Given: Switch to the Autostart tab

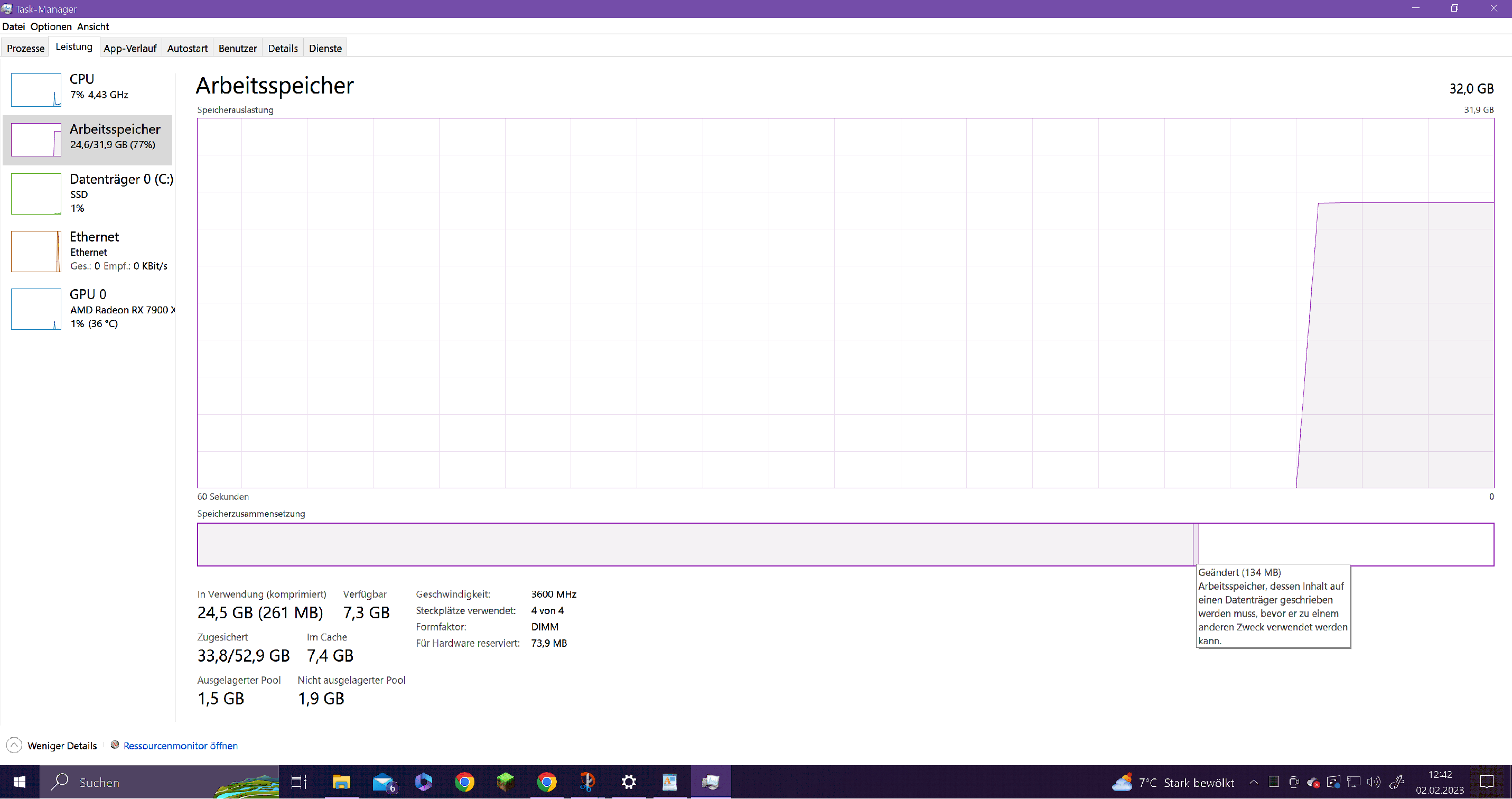Looking at the screenshot, I should (x=186, y=48).
